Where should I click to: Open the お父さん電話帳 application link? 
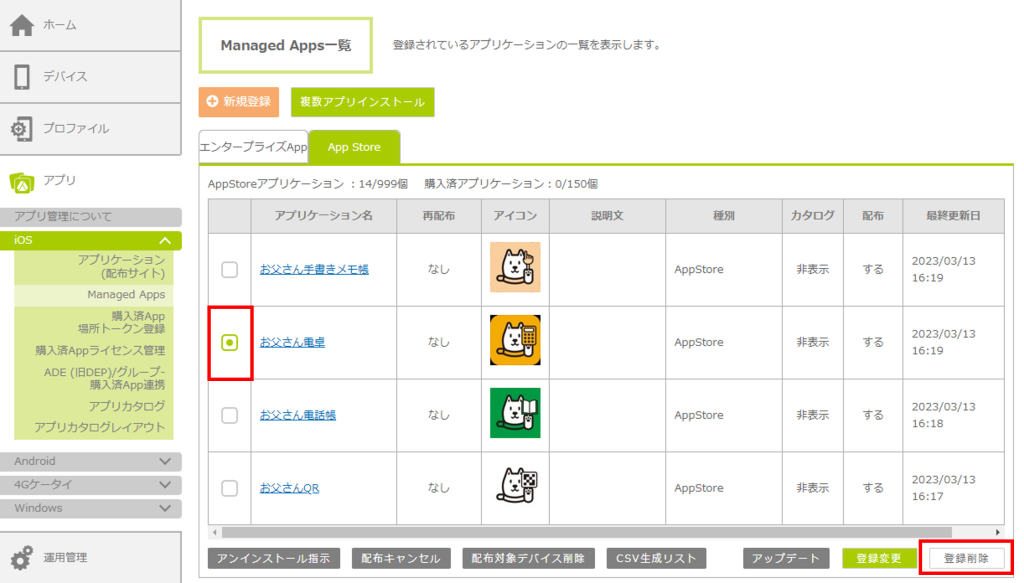pos(298,415)
